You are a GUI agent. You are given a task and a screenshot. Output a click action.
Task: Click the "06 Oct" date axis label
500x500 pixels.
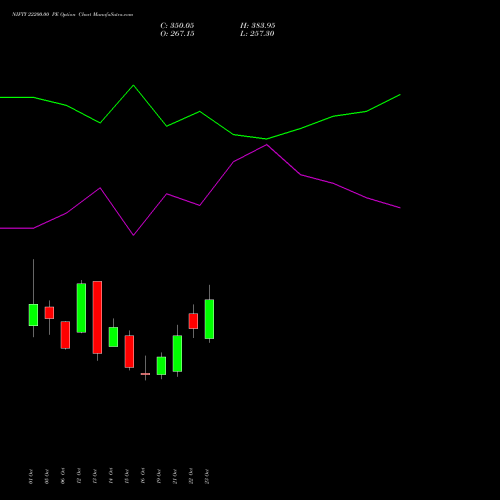63,477
